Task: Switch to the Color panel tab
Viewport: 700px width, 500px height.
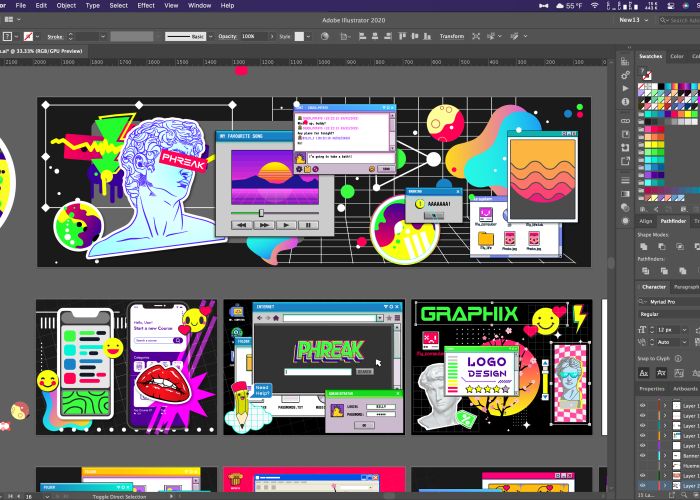Action: coord(679,57)
